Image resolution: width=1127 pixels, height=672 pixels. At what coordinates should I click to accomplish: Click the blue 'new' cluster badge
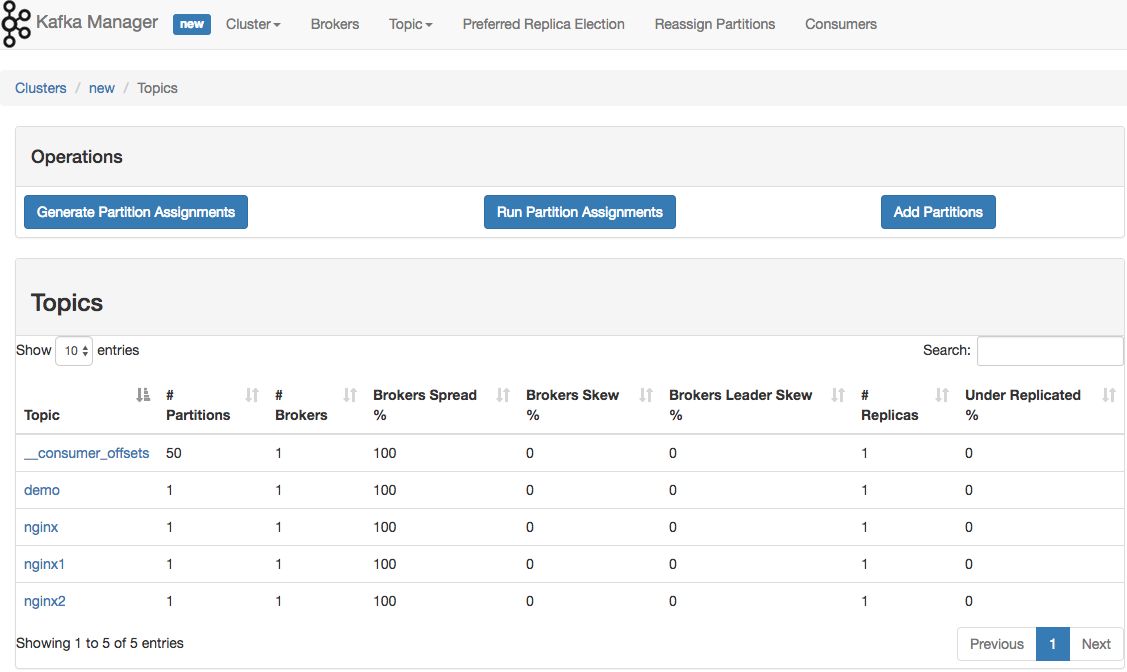coord(192,24)
